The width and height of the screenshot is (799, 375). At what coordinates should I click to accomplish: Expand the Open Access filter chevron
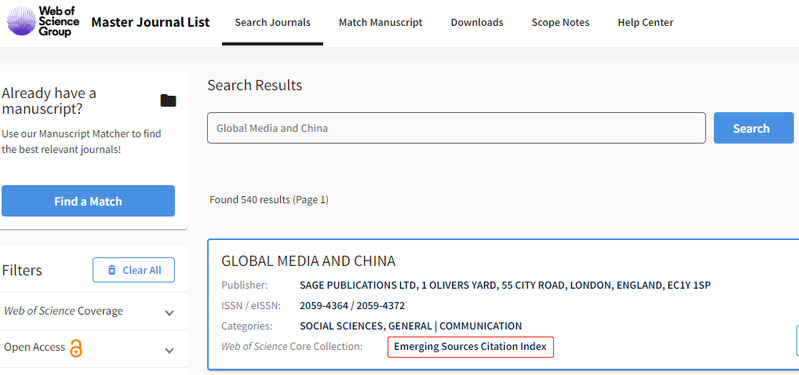(x=170, y=351)
